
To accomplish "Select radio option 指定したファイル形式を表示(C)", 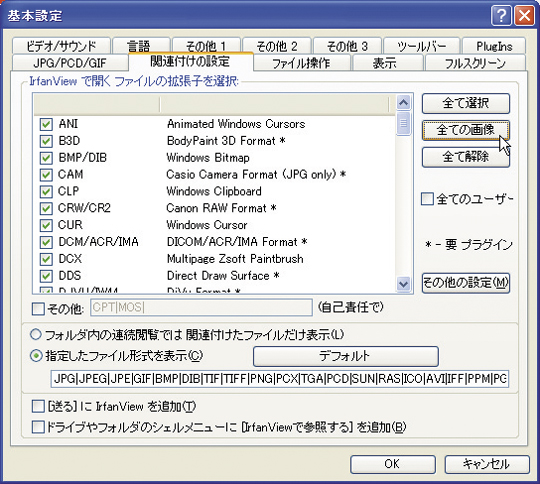I will [36, 356].
